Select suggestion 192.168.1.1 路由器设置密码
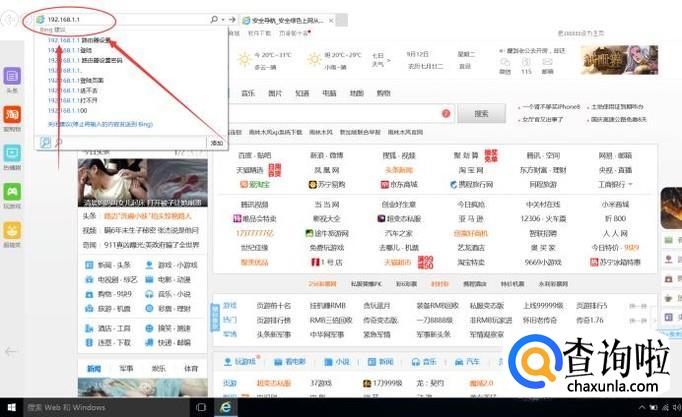Image resolution: width=682 pixels, height=417 pixels. click(x=85, y=60)
